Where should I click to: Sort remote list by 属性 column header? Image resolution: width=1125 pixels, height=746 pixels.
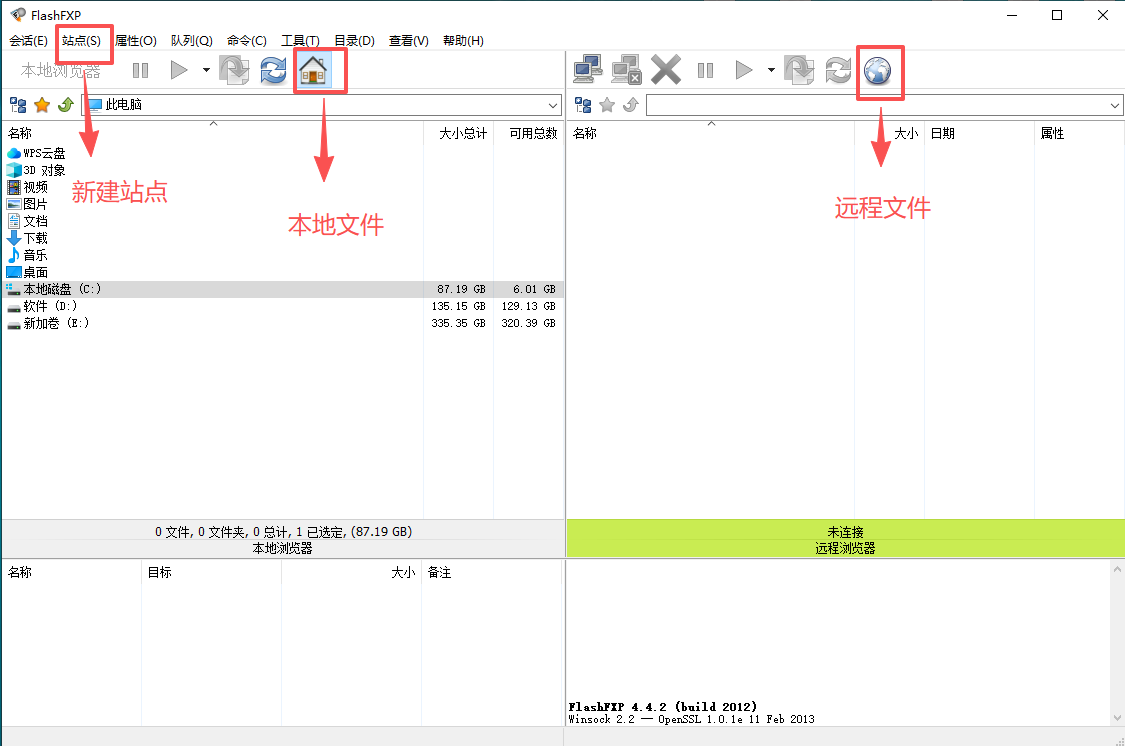(x=1079, y=133)
